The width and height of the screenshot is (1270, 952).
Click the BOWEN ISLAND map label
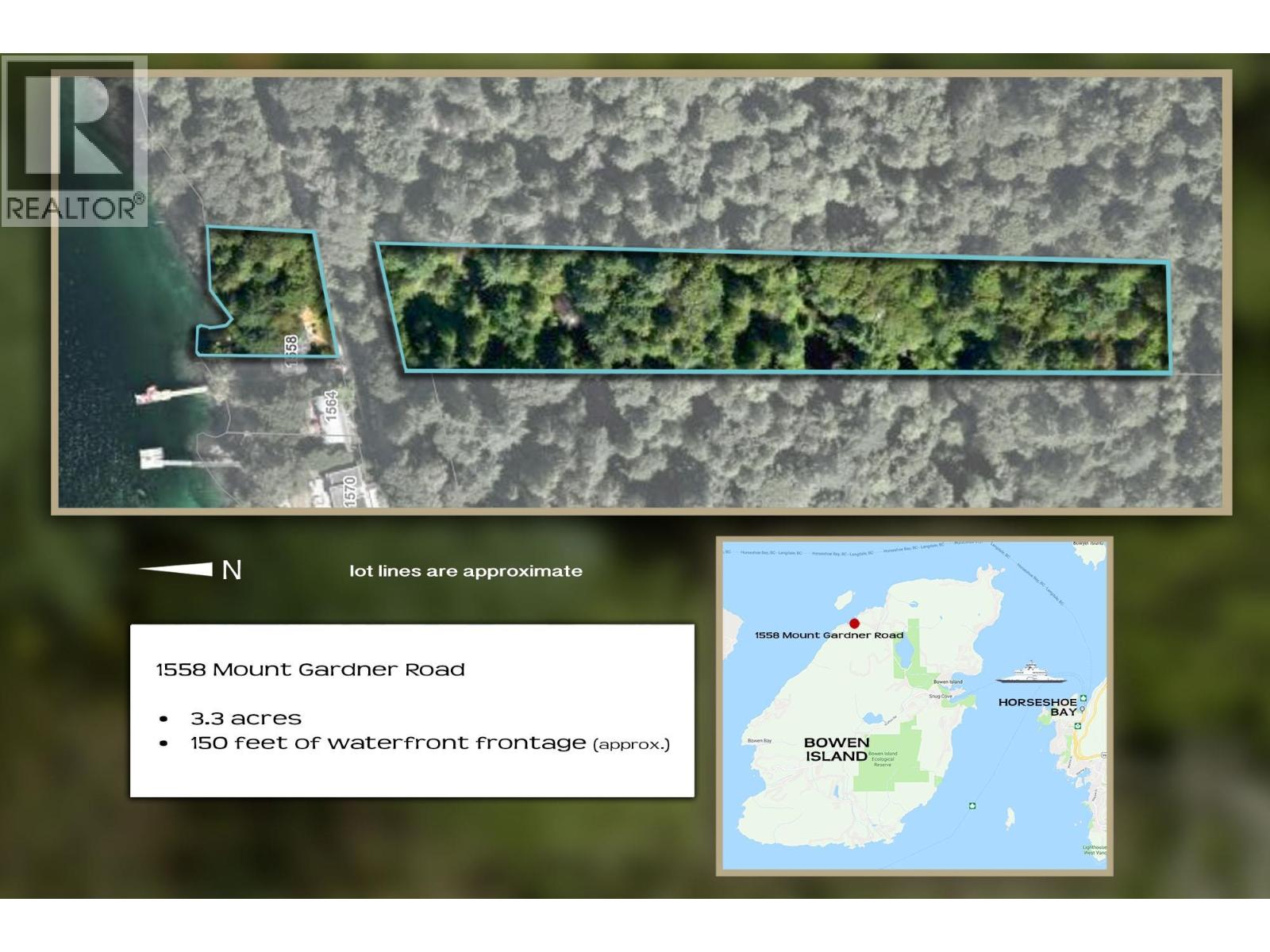(x=837, y=749)
